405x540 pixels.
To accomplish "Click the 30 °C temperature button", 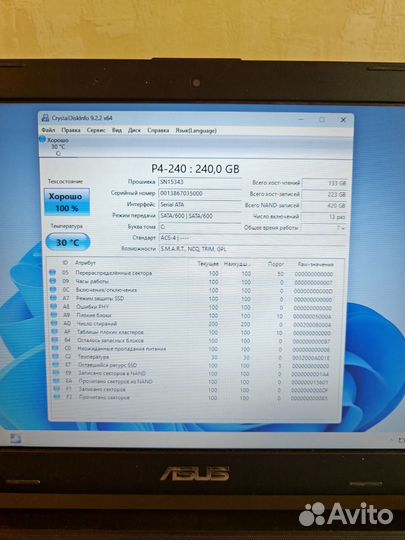I will click(x=68, y=242).
